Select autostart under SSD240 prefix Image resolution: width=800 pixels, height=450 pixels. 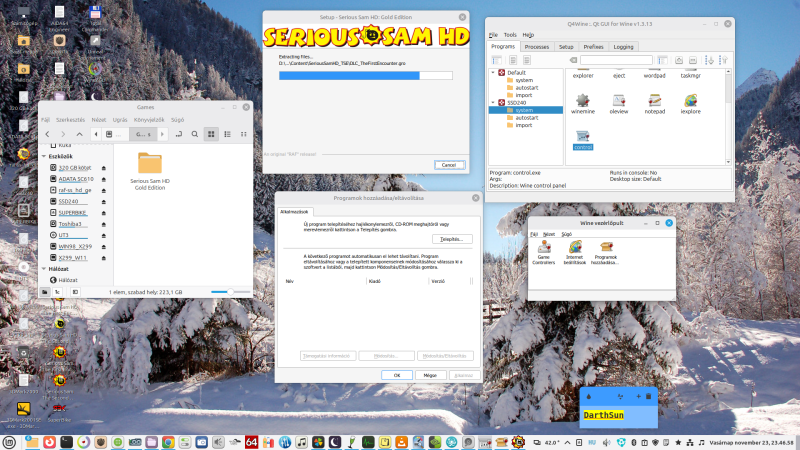527,117
